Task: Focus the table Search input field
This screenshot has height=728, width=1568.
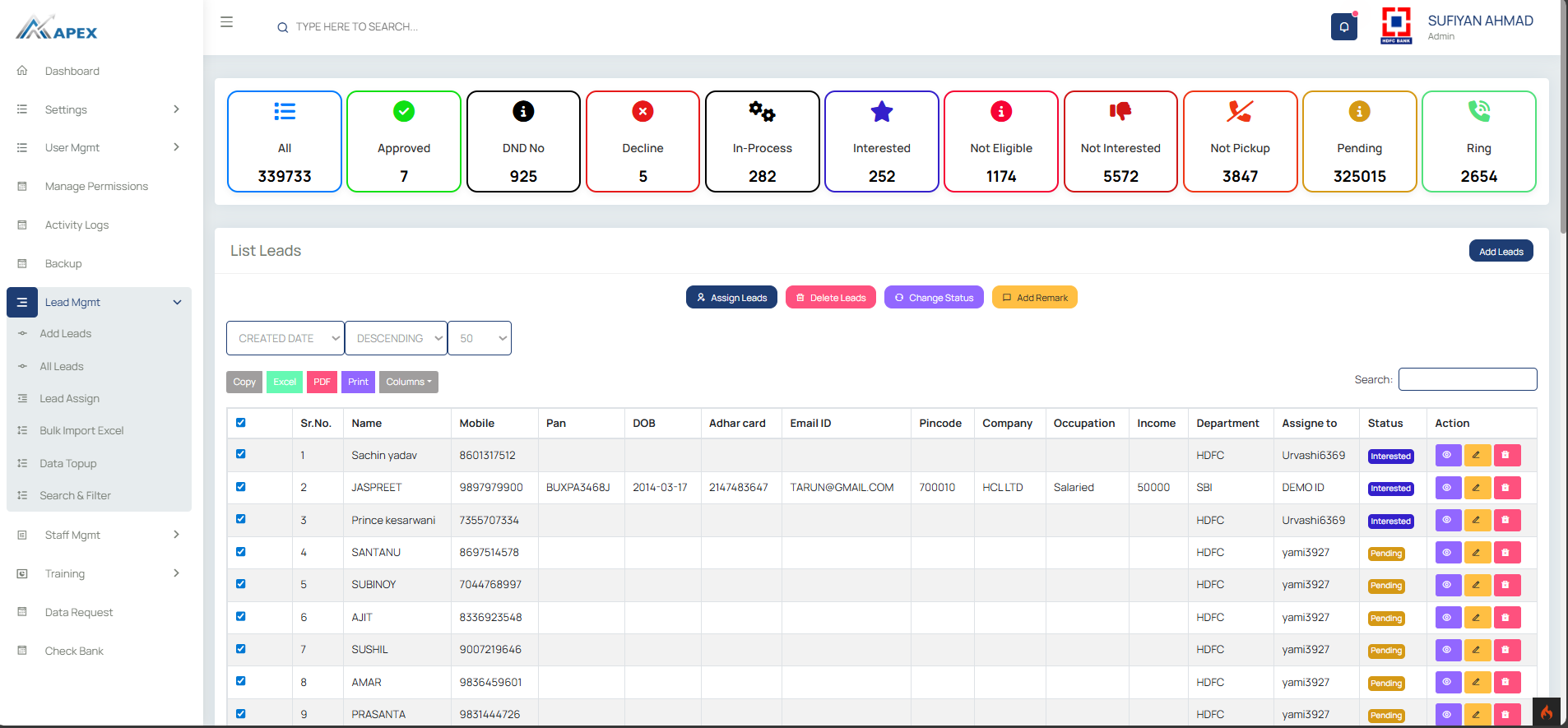Action: 1467,379
